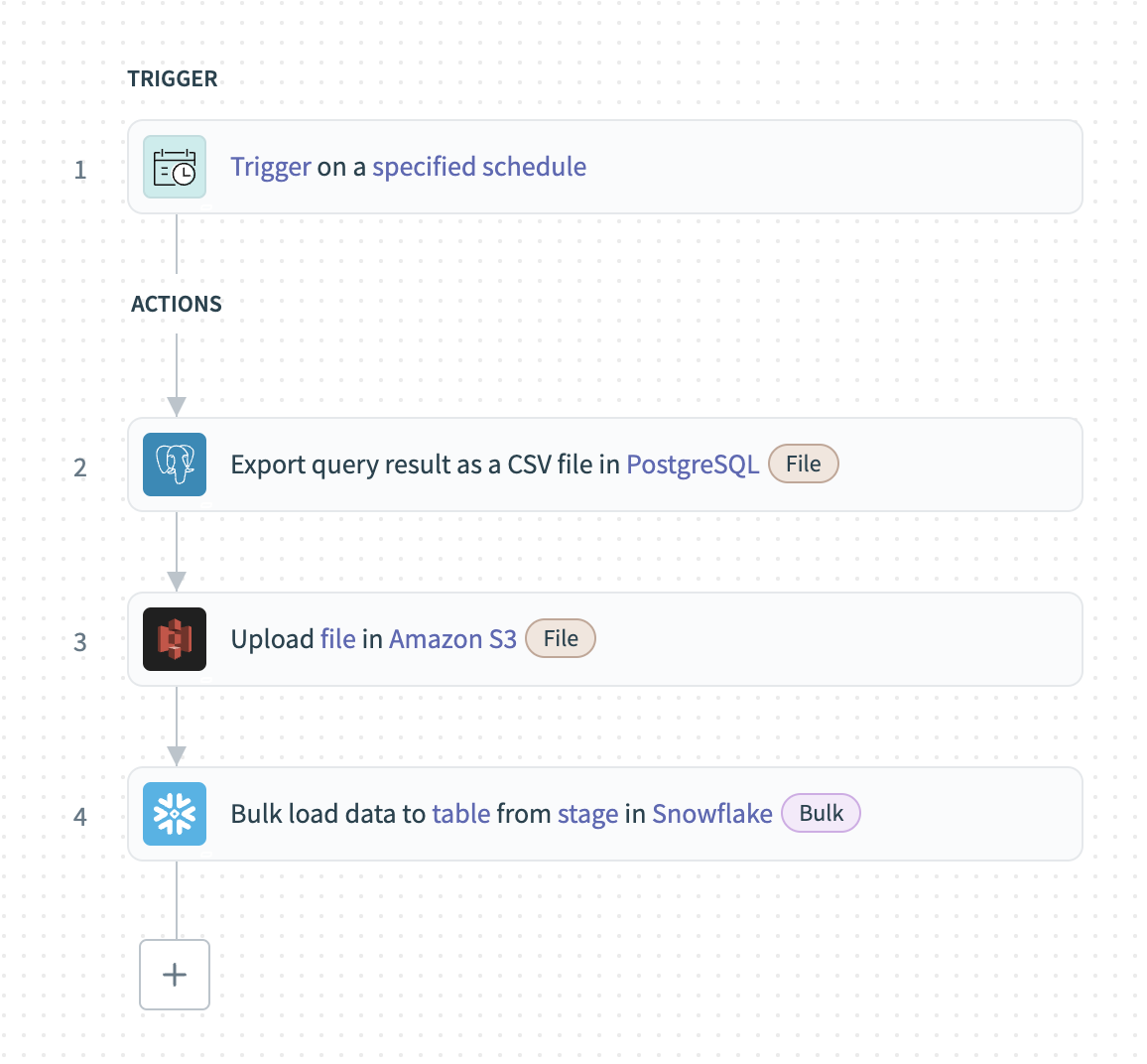Click the clock overlay on the trigger icon
The height and width of the screenshot is (1064, 1147).
point(184,175)
